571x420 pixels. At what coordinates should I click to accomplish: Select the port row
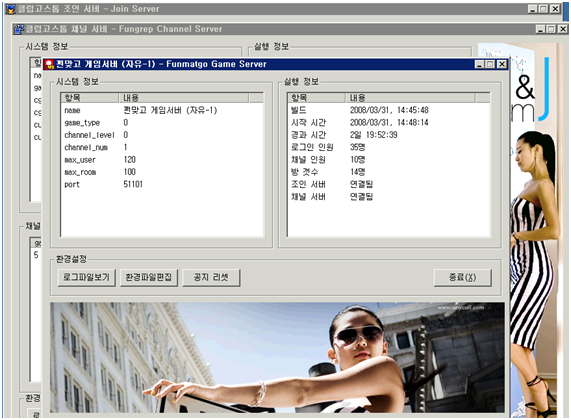coord(162,185)
